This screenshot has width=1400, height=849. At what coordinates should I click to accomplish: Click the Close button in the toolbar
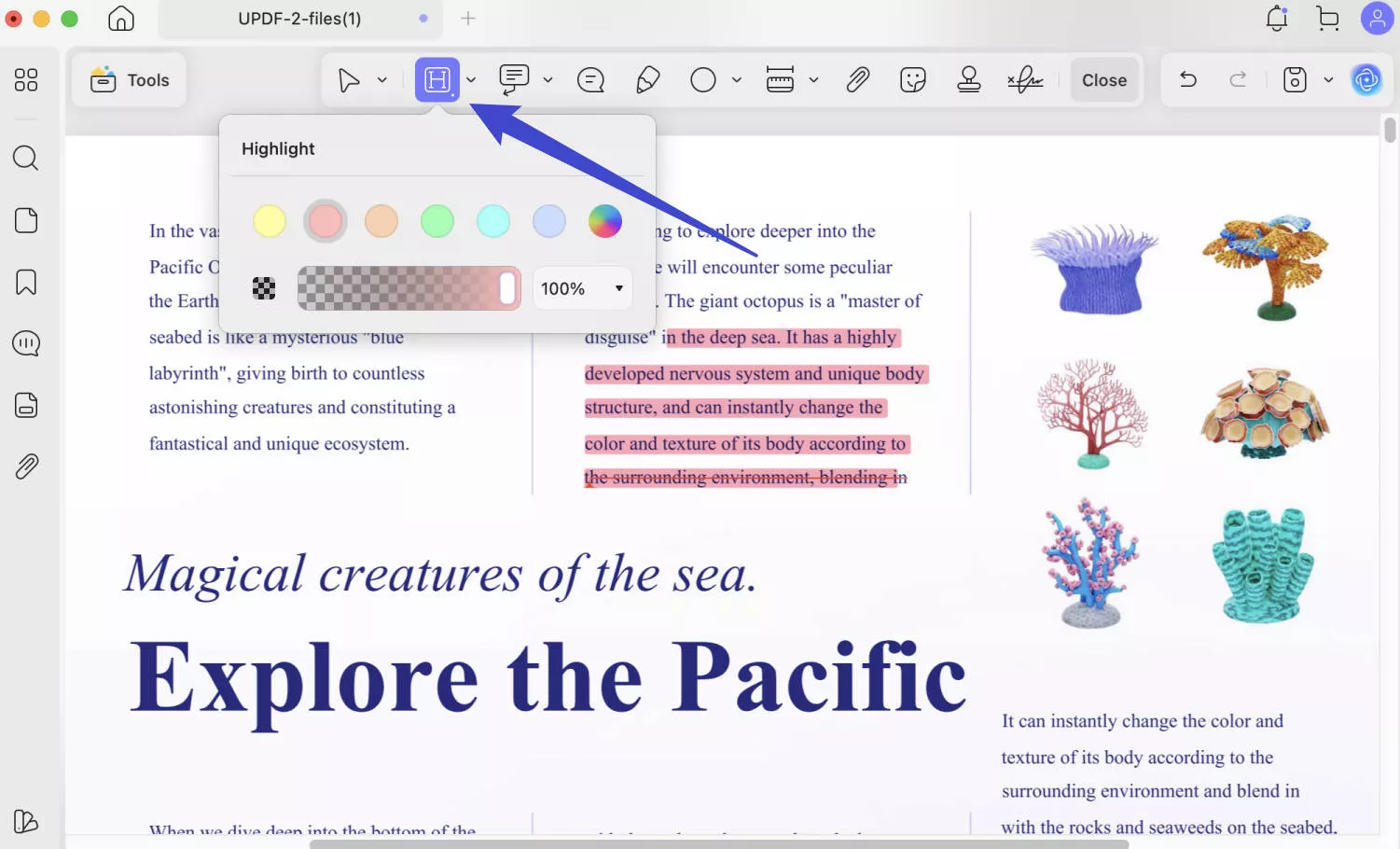[x=1104, y=79]
